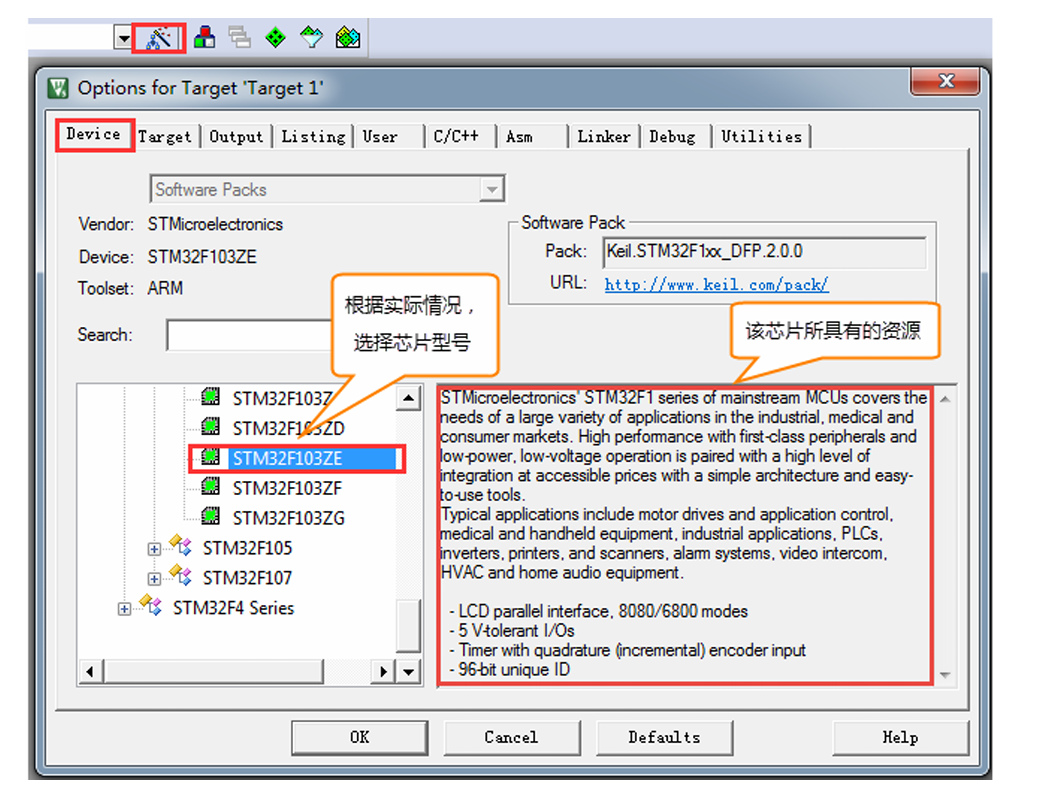The width and height of the screenshot is (1050, 788).
Task: Open the Output tab
Action: click(236, 137)
